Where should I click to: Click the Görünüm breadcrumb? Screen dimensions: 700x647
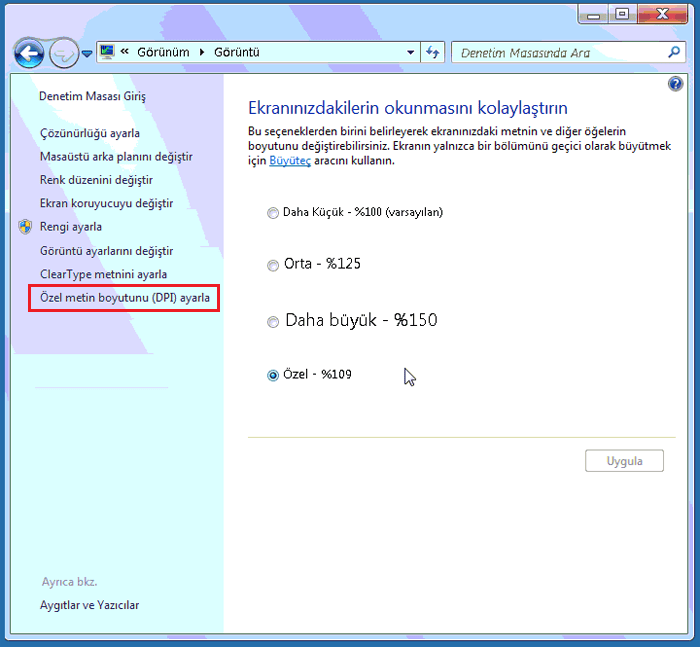pos(163,52)
